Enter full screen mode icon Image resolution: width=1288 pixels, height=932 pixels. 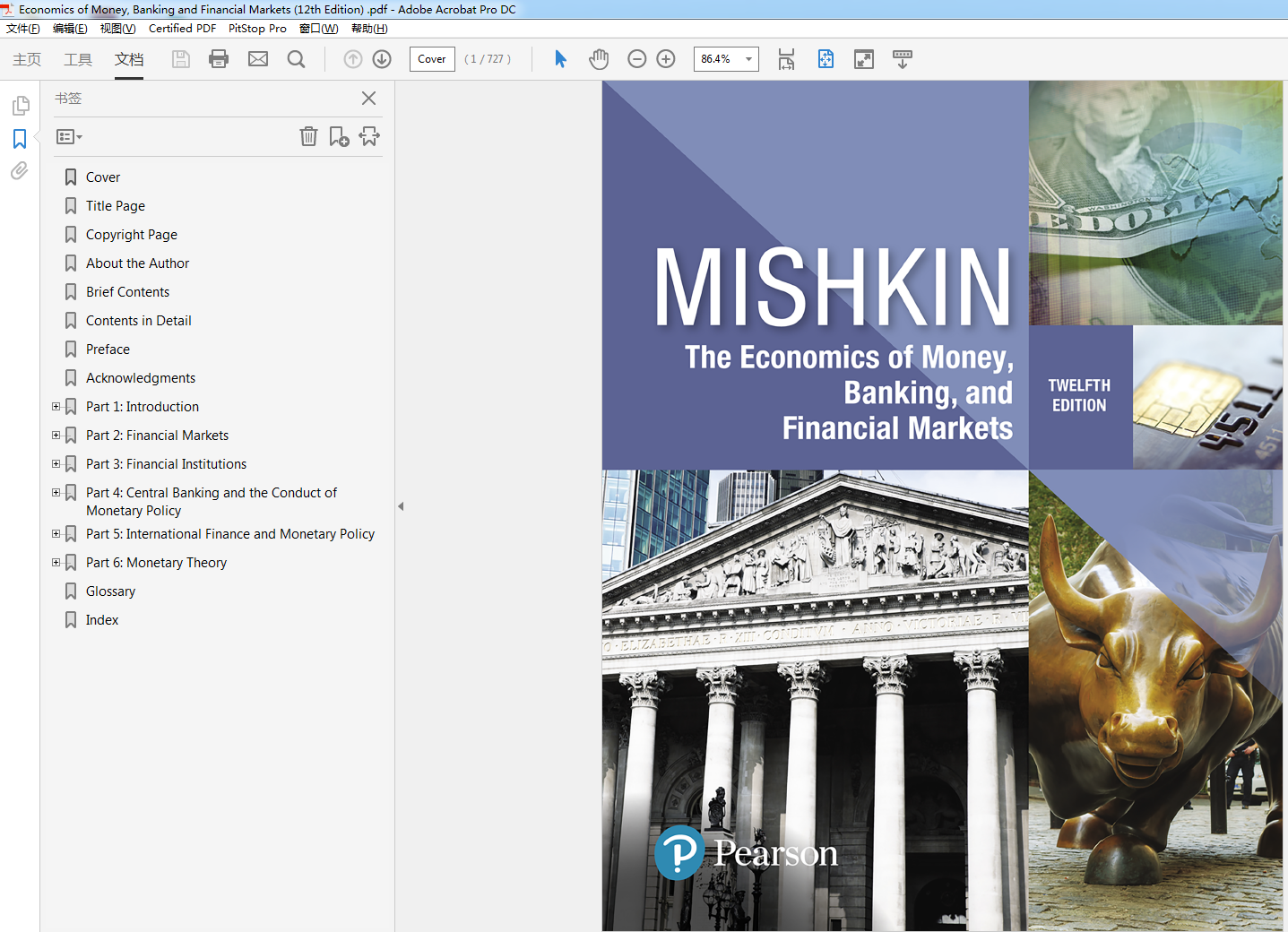pyautogui.click(x=864, y=59)
